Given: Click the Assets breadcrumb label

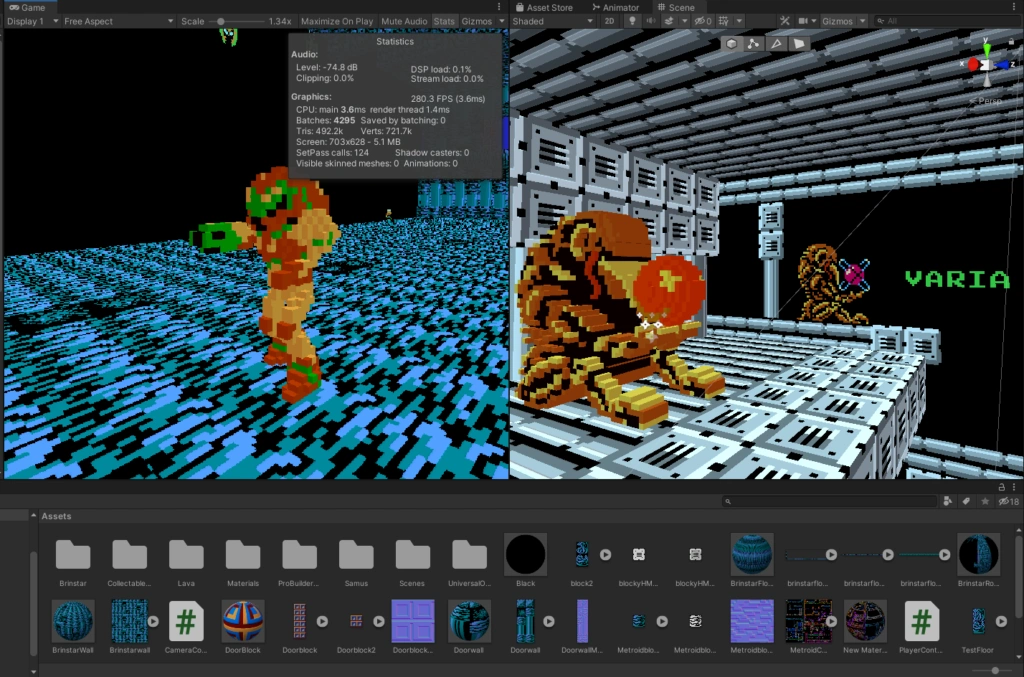Looking at the screenshot, I should (x=56, y=516).
